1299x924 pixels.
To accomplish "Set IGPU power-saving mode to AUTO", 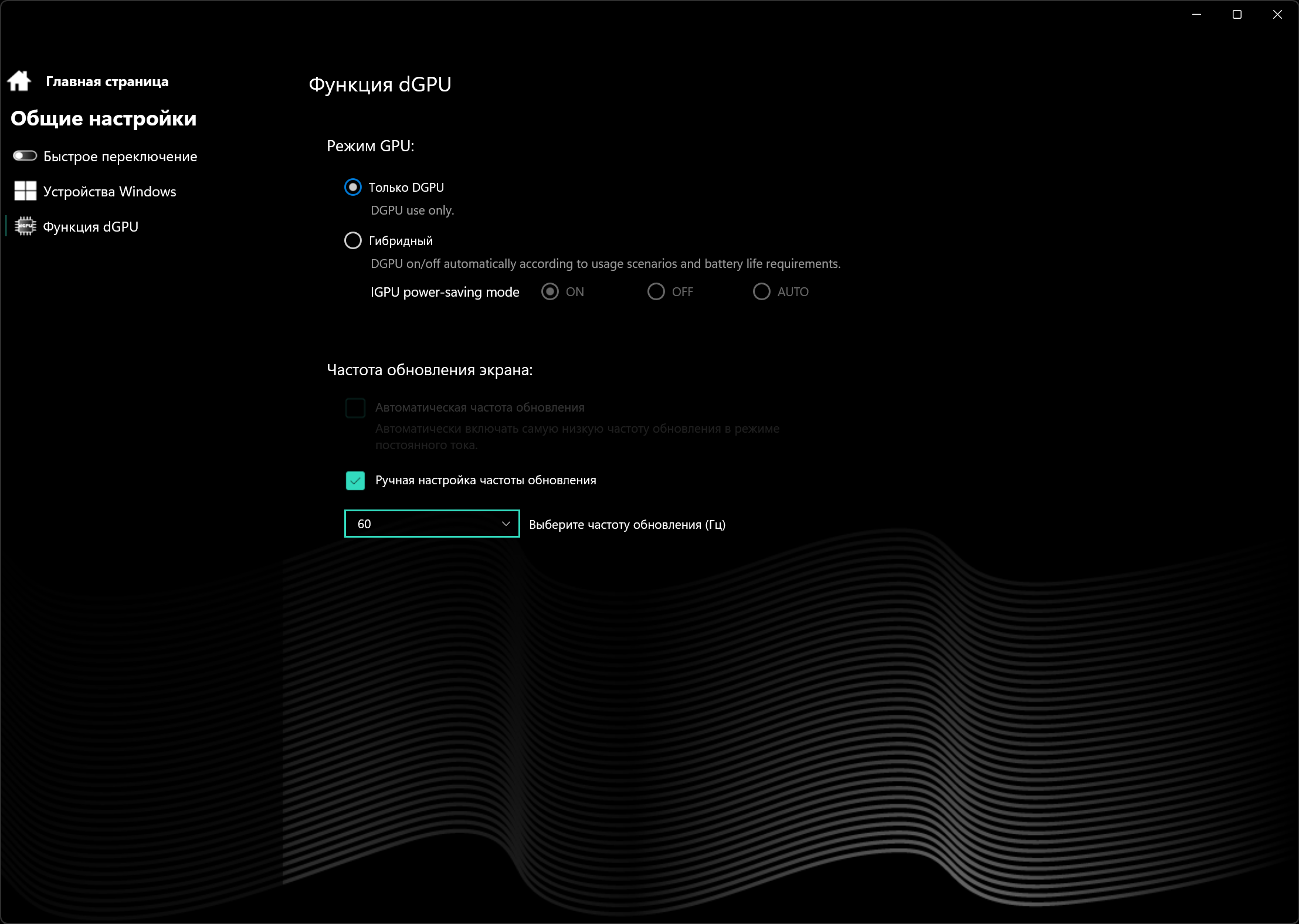I will [761, 292].
